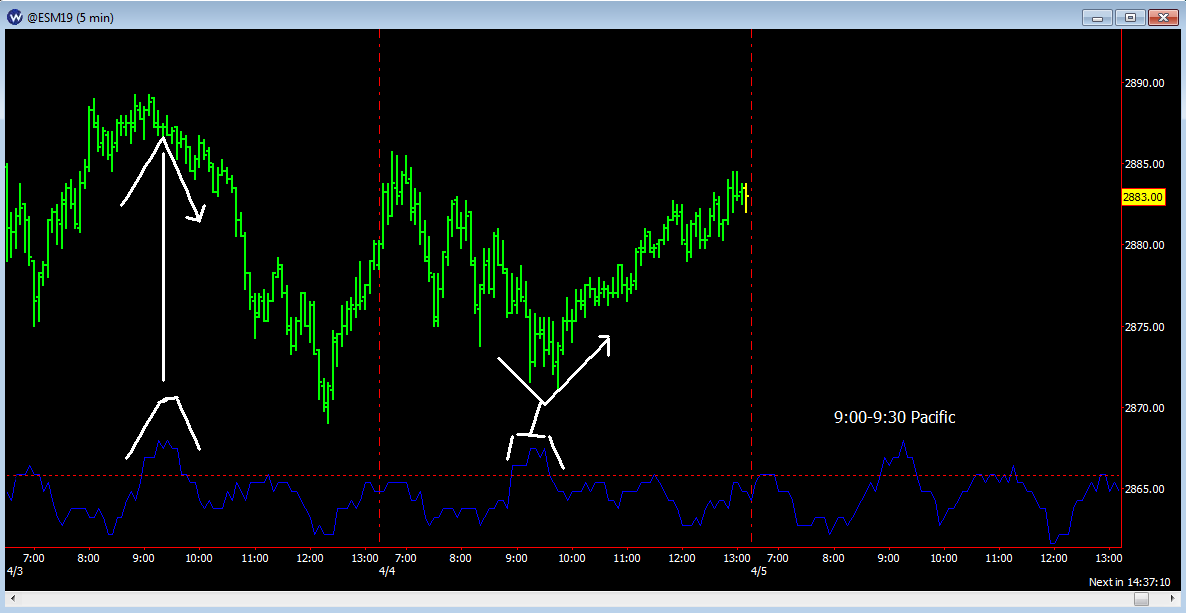This screenshot has height=613, width=1186.
Task: Click the 11:00 time label in 4/4 session
Action: [x=627, y=558]
